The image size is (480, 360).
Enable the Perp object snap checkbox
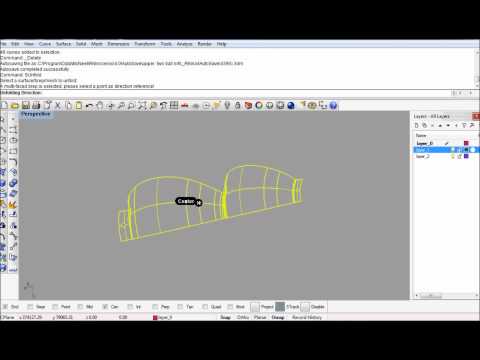[155, 307]
